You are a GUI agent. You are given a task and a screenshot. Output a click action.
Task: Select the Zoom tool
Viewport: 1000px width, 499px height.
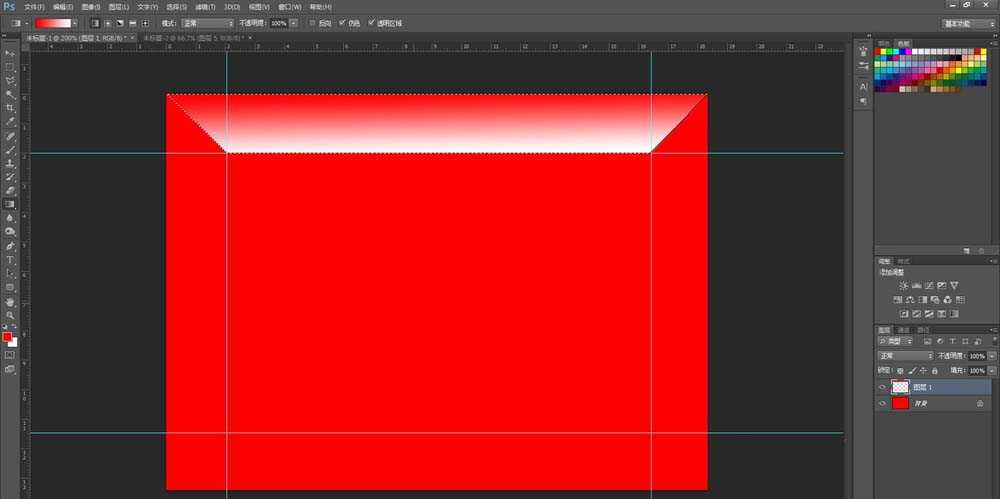[10, 315]
